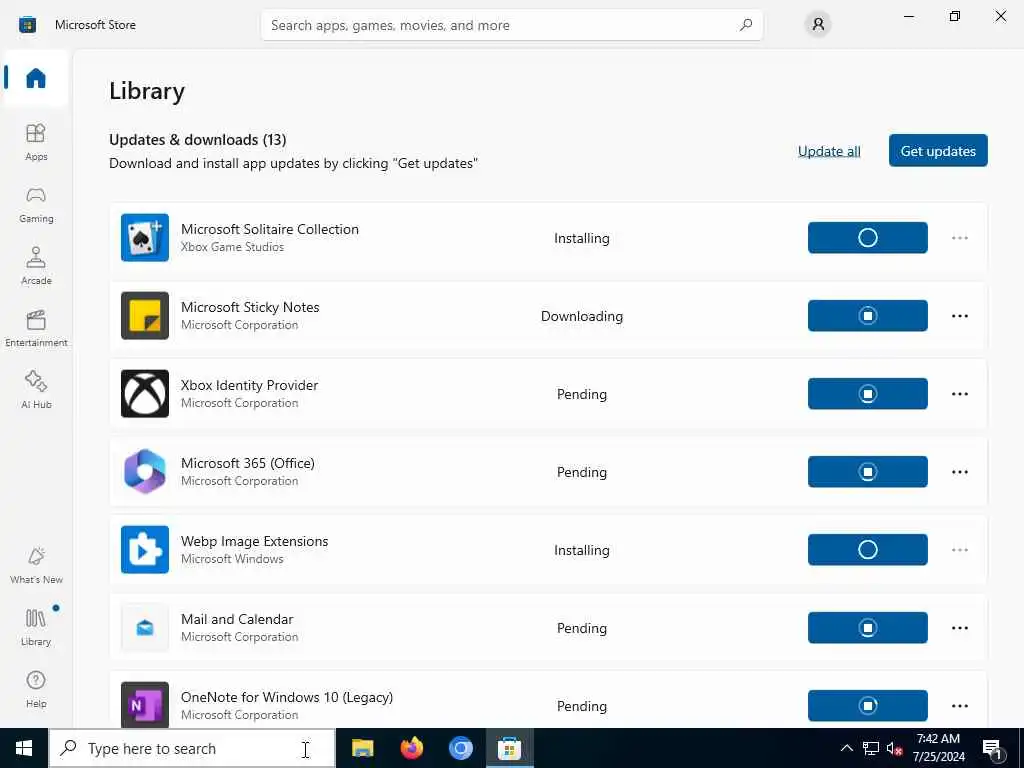Select the Webp Image Extensions title

tap(255, 541)
